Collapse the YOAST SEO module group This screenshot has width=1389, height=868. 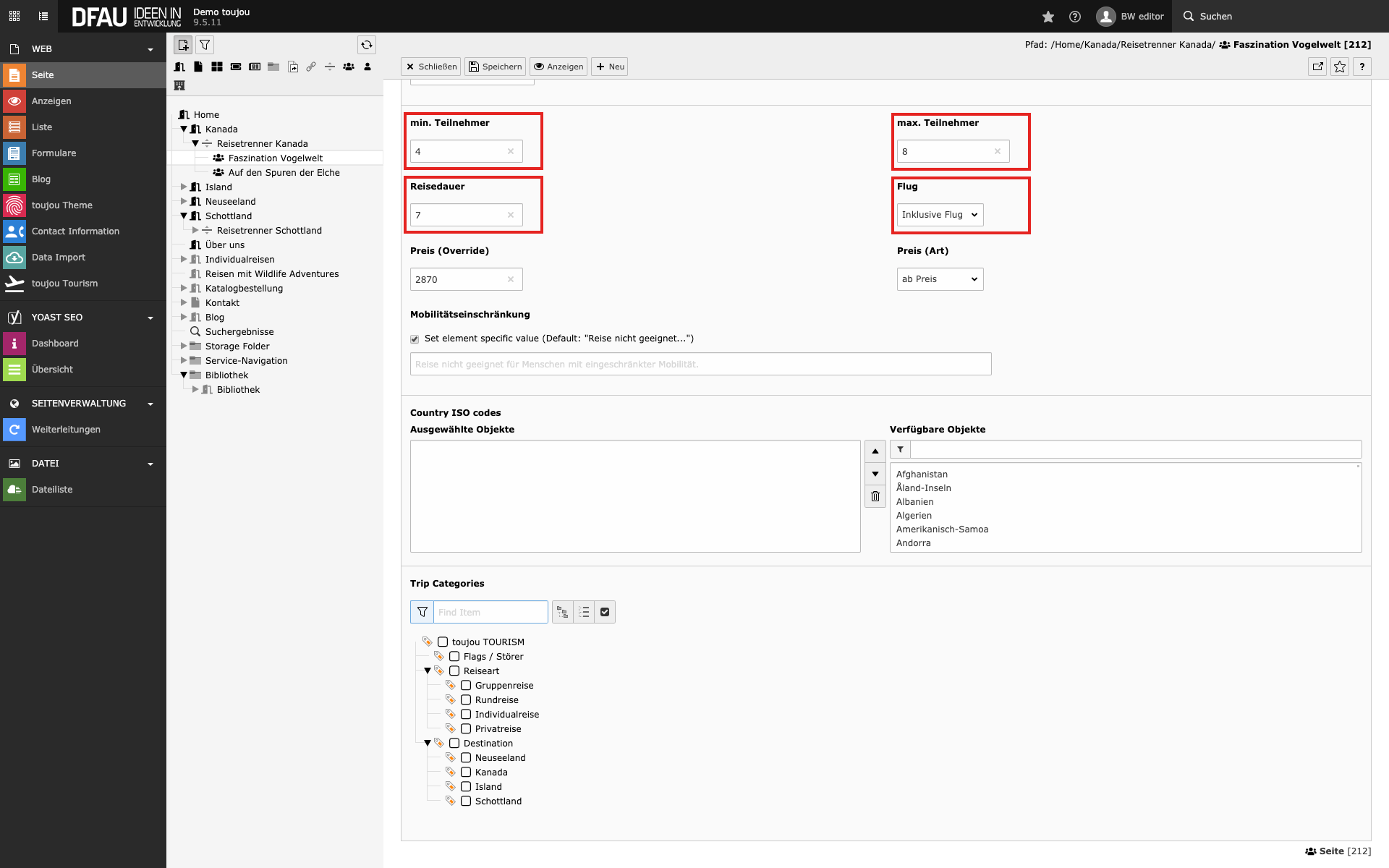[x=150, y=318]
